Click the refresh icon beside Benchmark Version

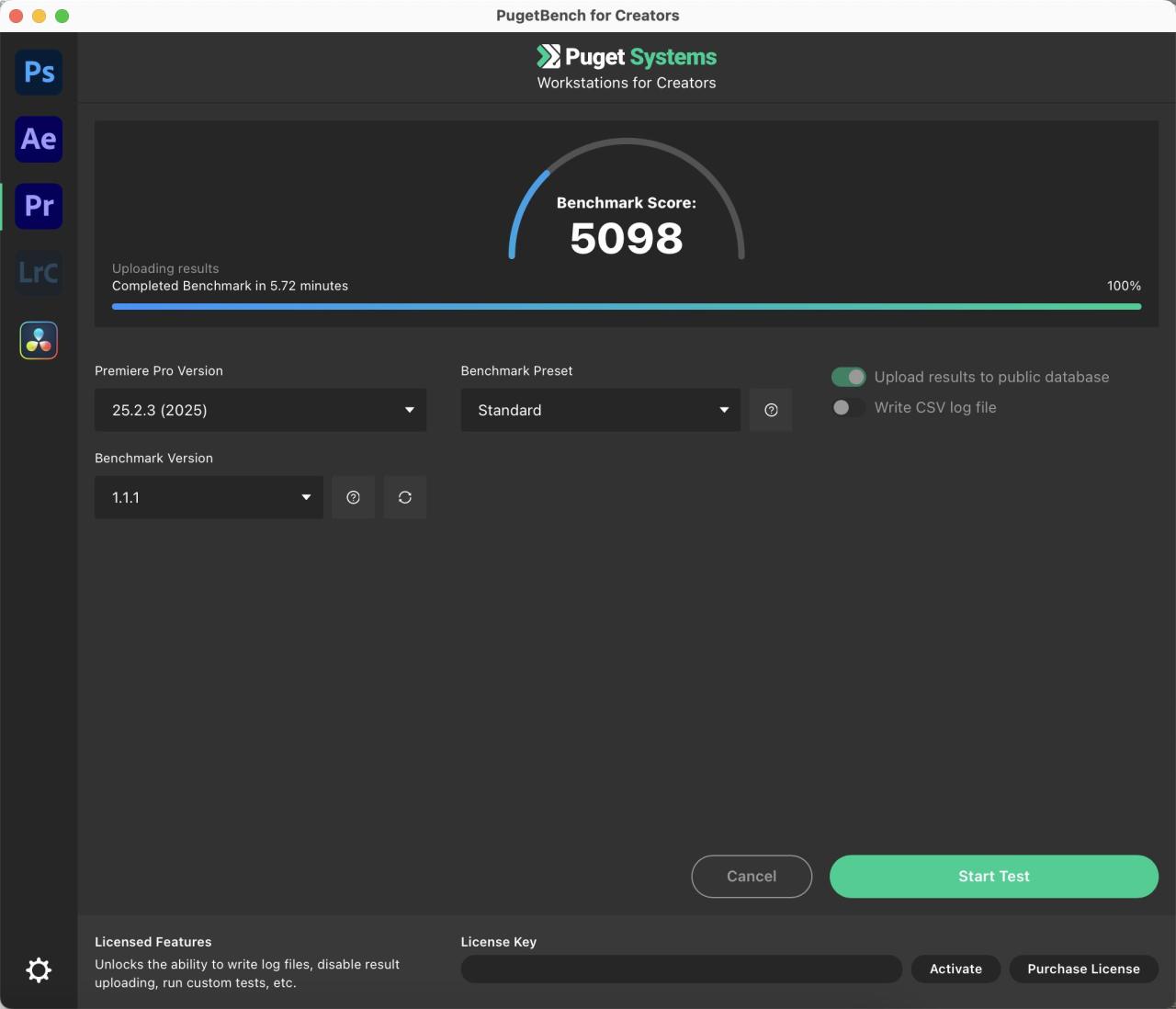405,497
